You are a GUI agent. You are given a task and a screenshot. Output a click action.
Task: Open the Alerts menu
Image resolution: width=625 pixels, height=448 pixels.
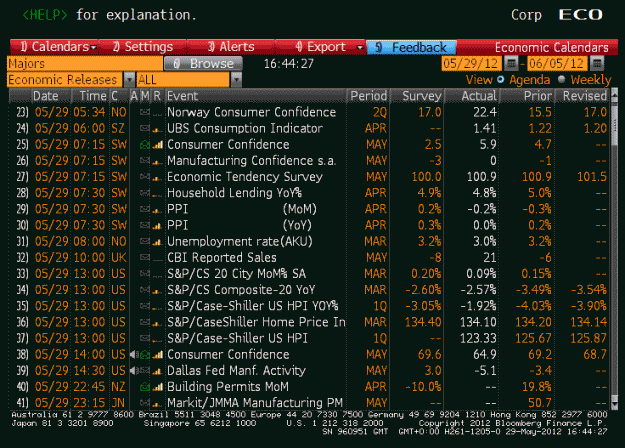pos(231,47)
